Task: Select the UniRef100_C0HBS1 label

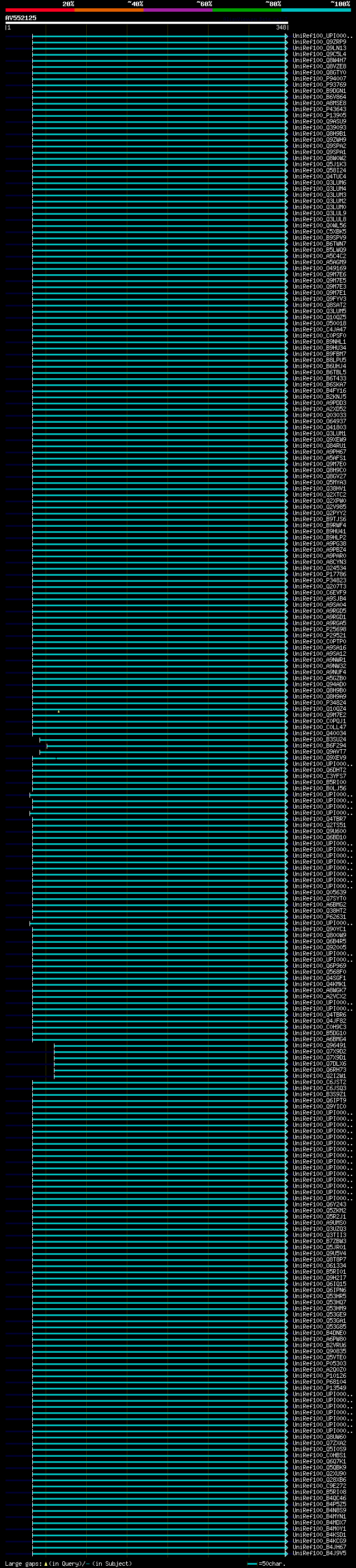Action: pos(319,1456)
